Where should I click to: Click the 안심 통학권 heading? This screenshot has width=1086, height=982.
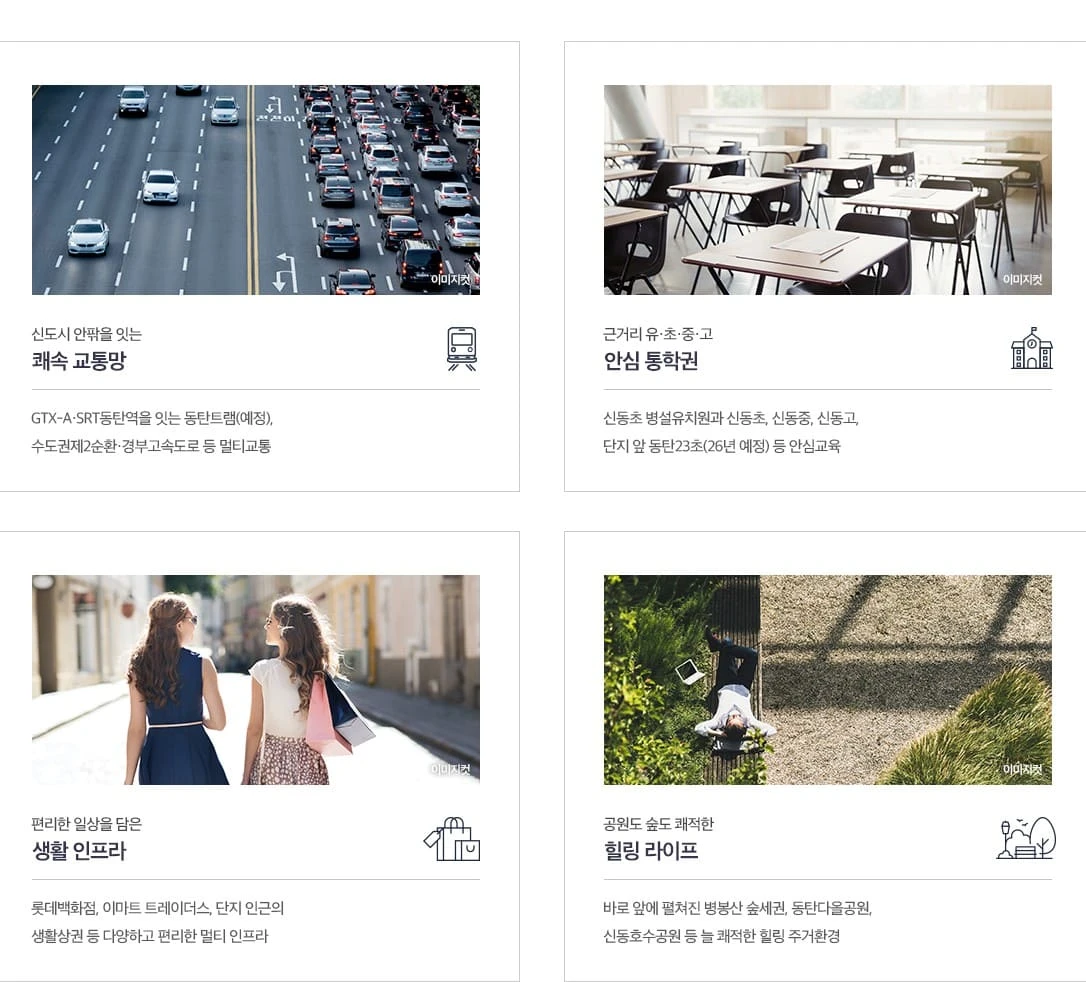pyautogui.click(x=651, y=361)
